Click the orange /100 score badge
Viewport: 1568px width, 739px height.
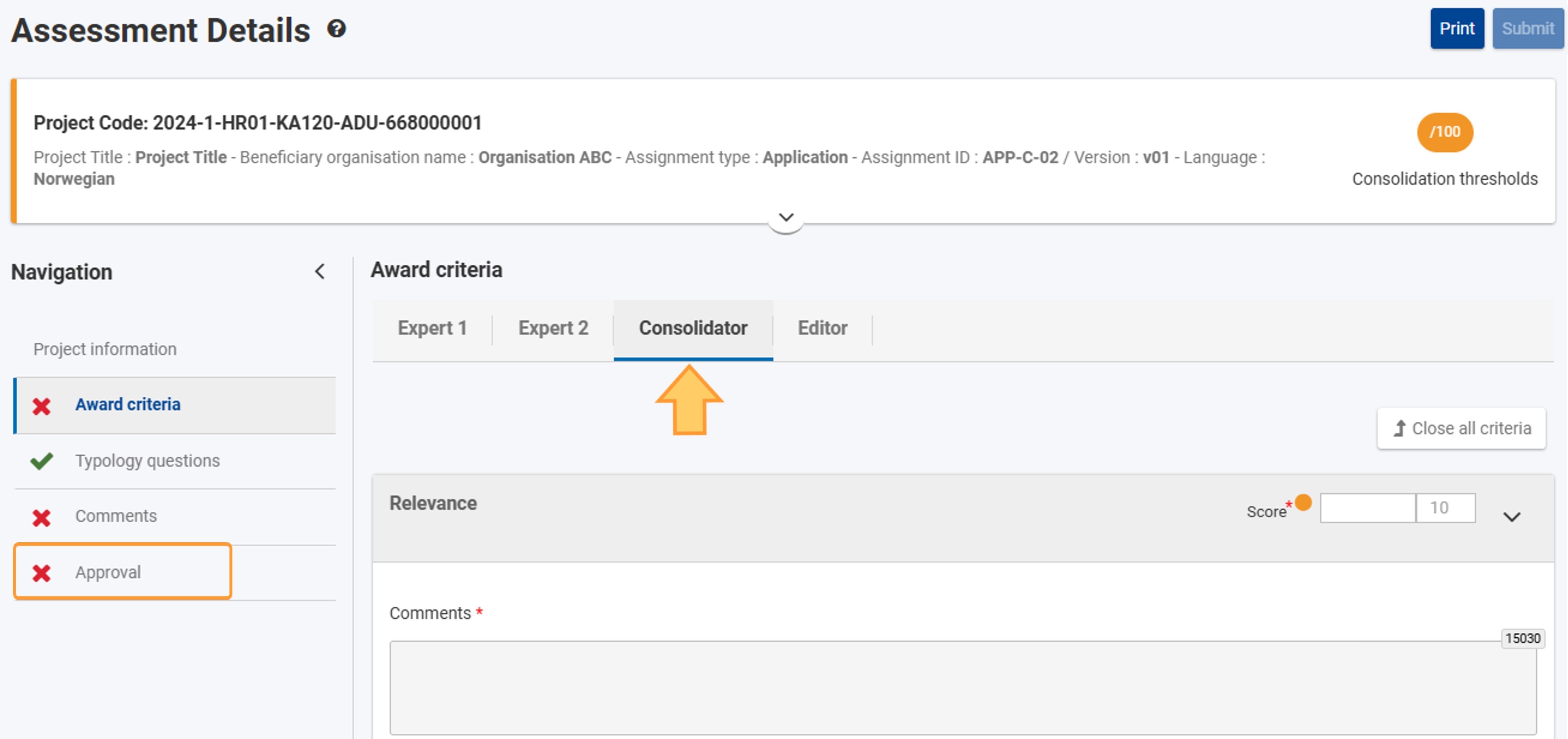[1445, 132]
